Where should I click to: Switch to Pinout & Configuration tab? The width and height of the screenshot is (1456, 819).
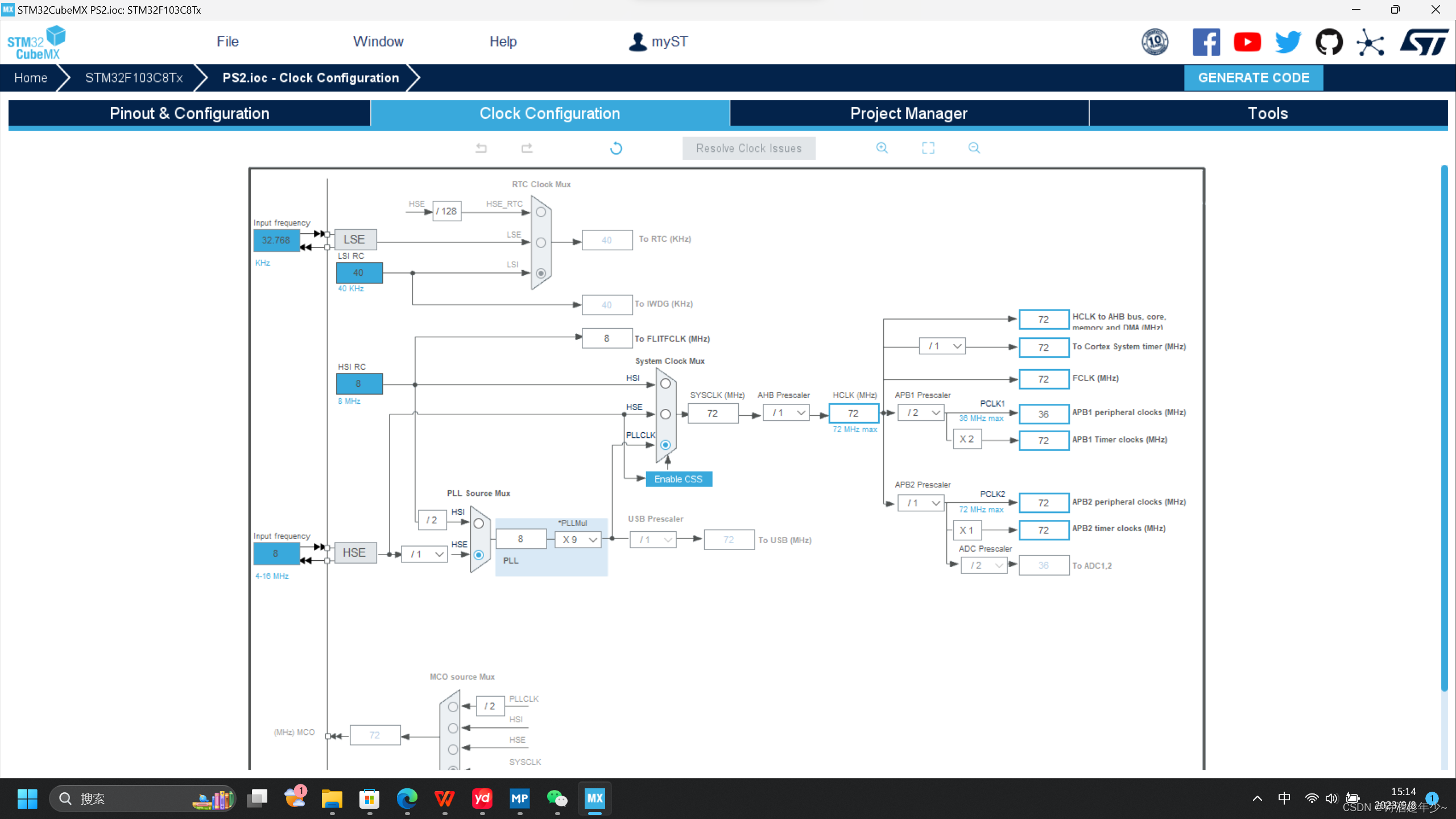tap(189, 113)
